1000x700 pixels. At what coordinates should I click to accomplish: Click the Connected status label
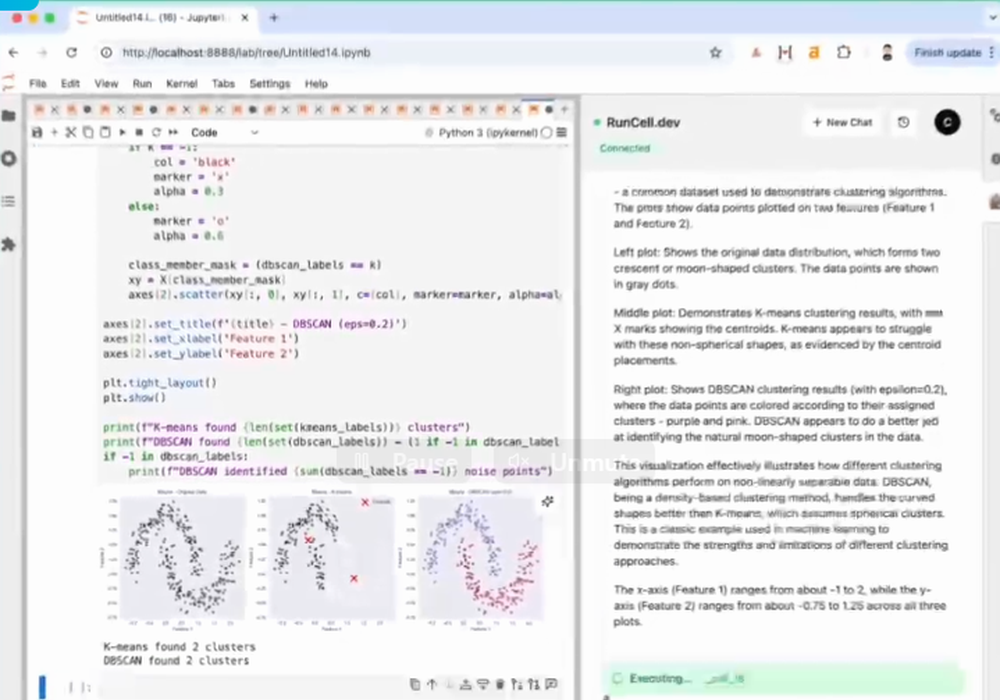[x=624, y=148]
